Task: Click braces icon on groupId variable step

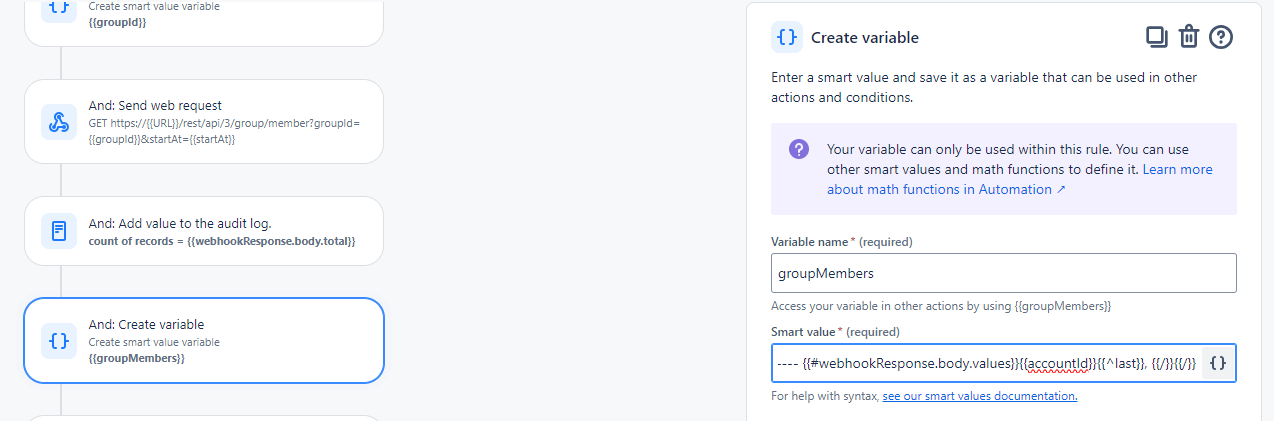Action: tap(59, 10)
